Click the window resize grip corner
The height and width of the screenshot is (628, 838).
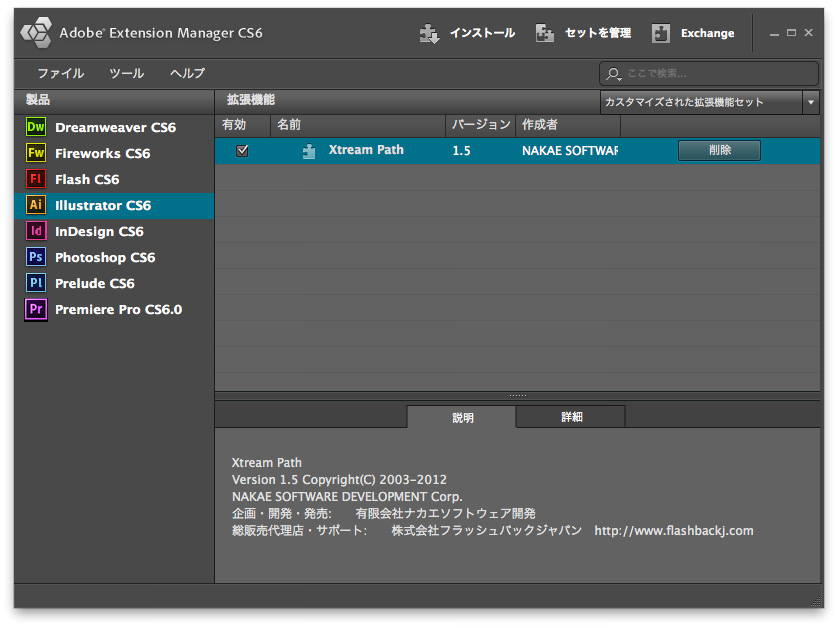click(x=816, y=600)
